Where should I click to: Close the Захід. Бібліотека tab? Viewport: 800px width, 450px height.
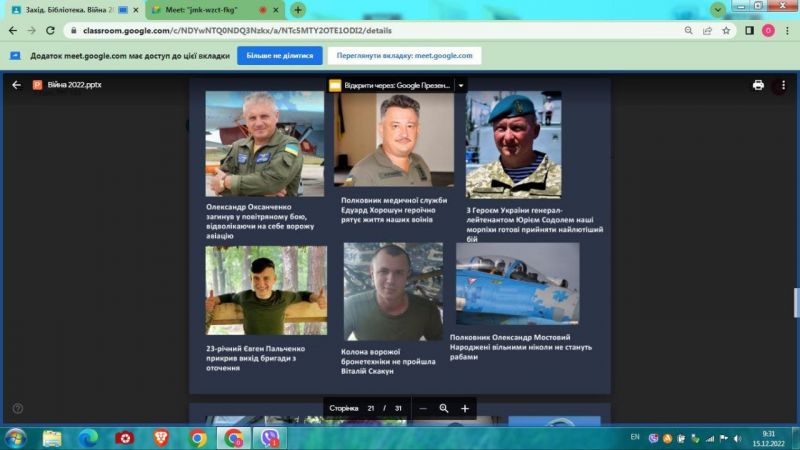pos(136,10)
